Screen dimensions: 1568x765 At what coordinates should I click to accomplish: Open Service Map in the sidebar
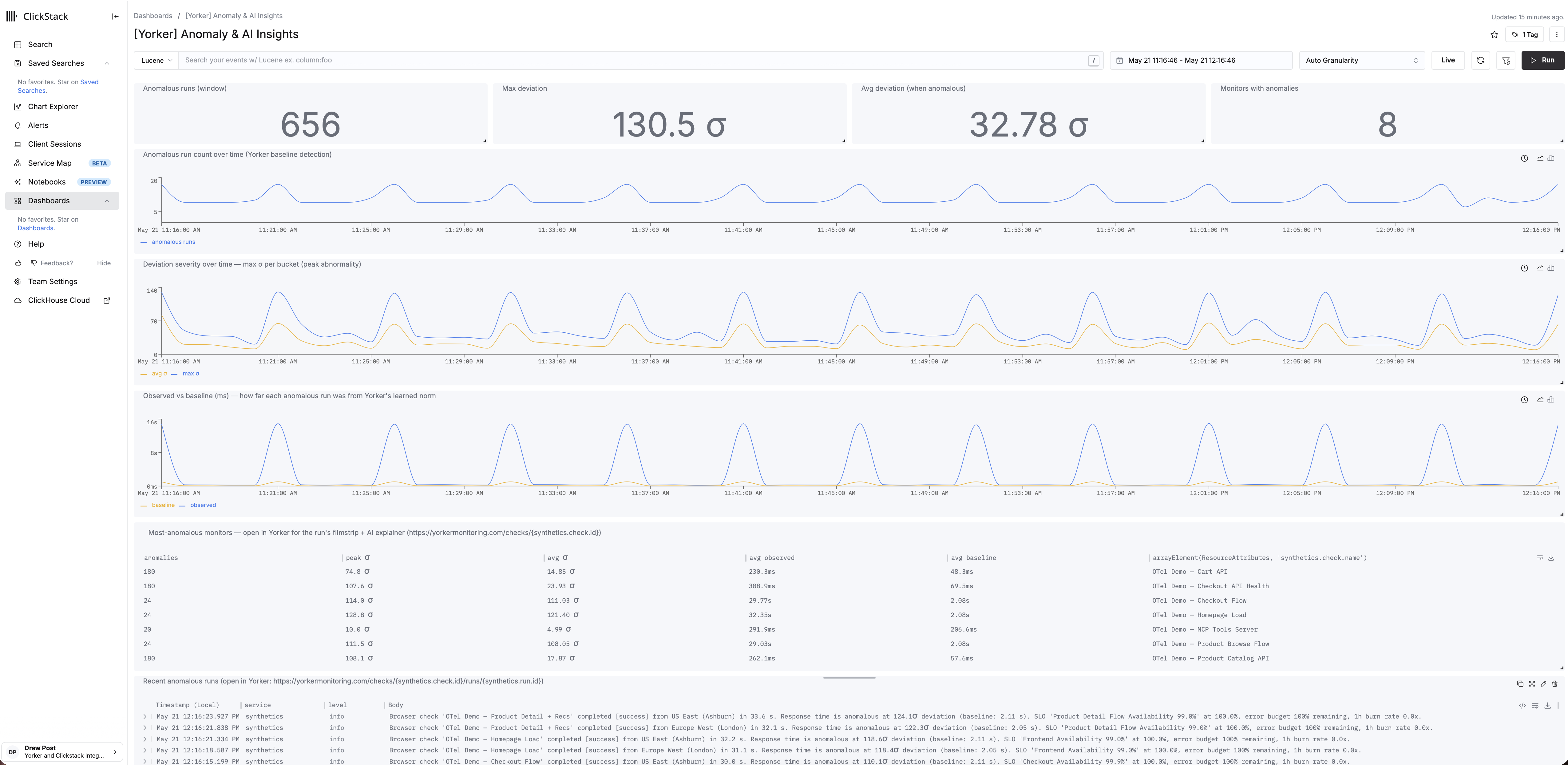point(62,163)
